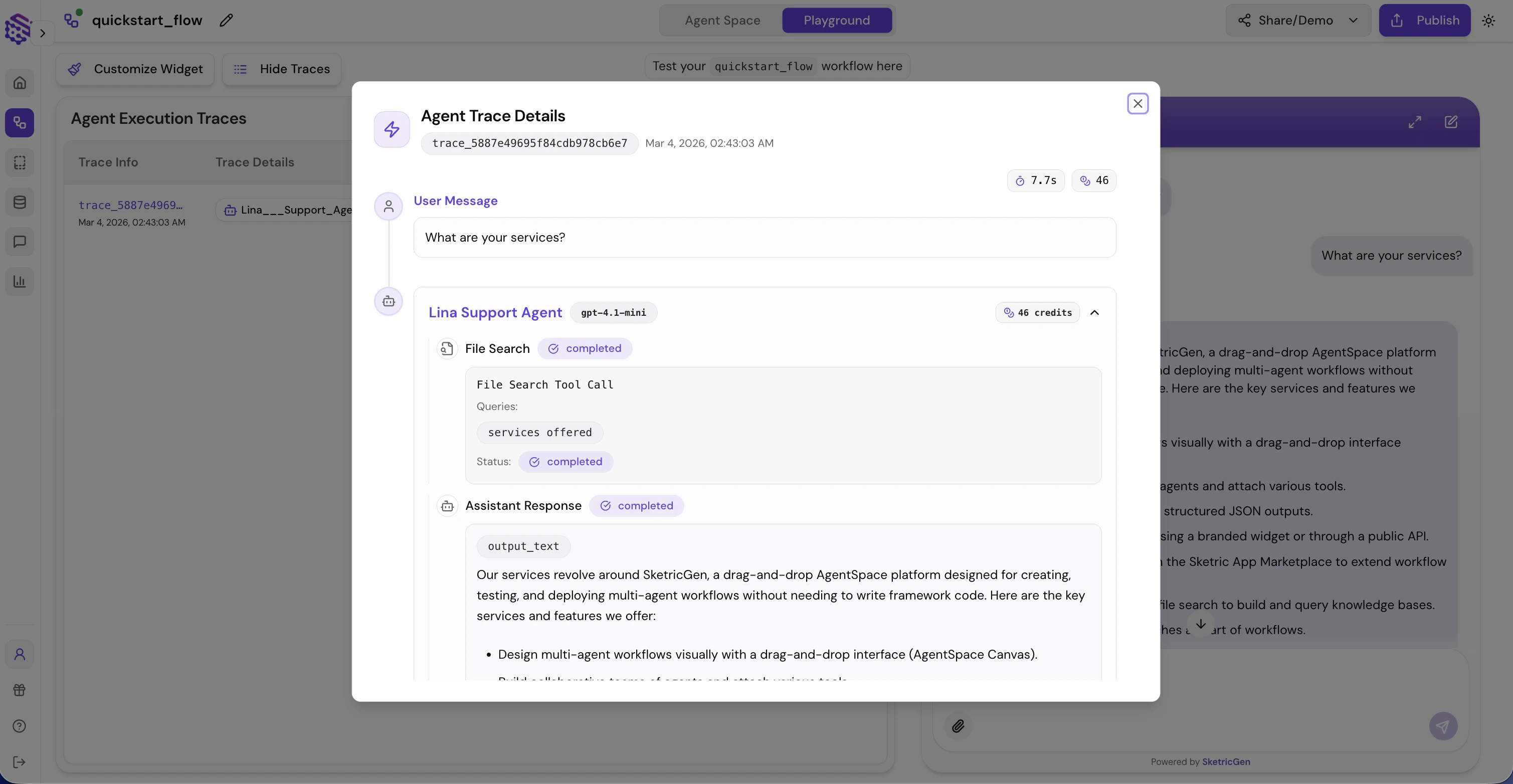Open the Share/Demo dropdown
1513x784 pixels.
point(1298,20)
